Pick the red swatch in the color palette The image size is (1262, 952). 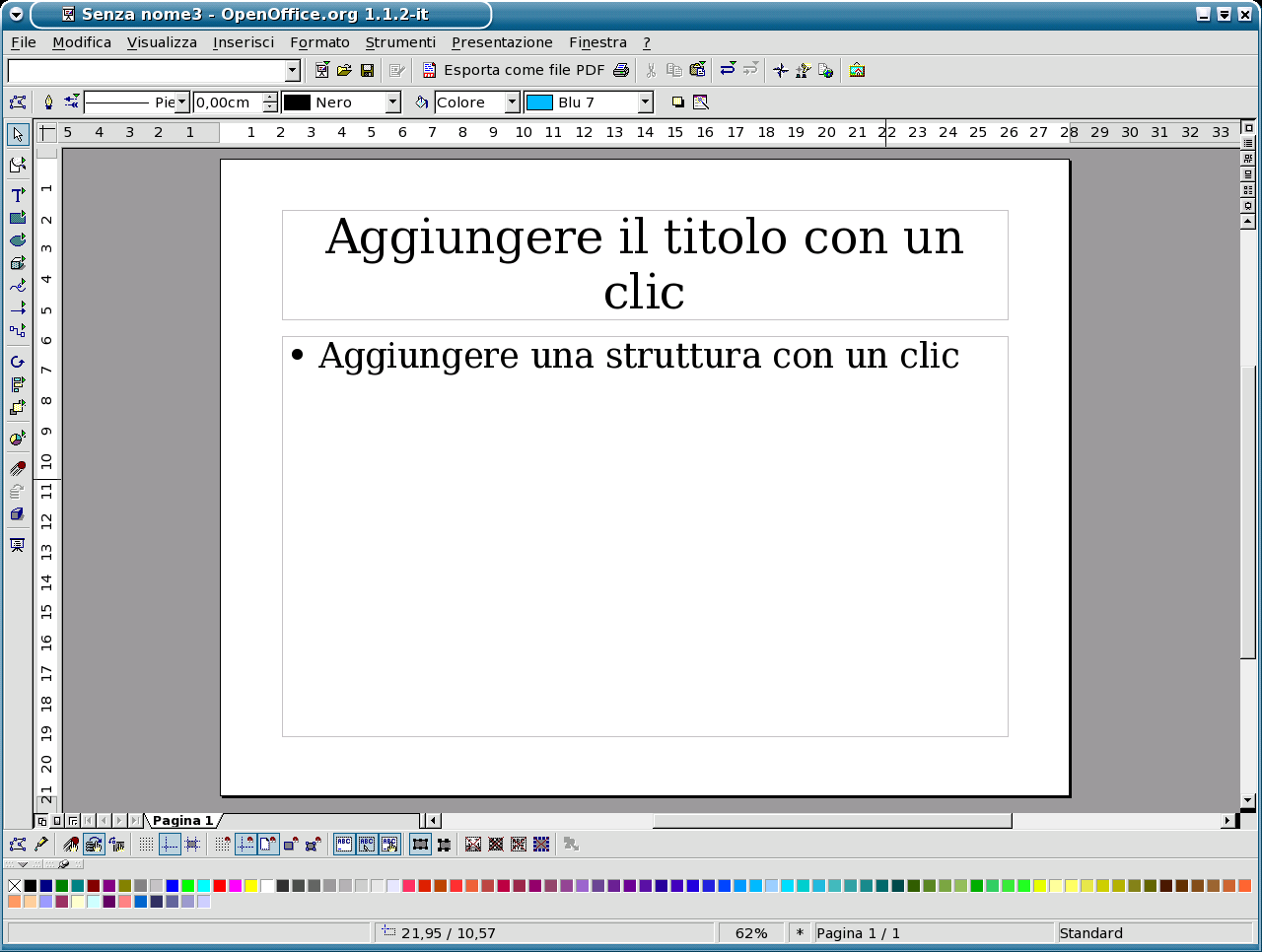click(x=219, y=886)
